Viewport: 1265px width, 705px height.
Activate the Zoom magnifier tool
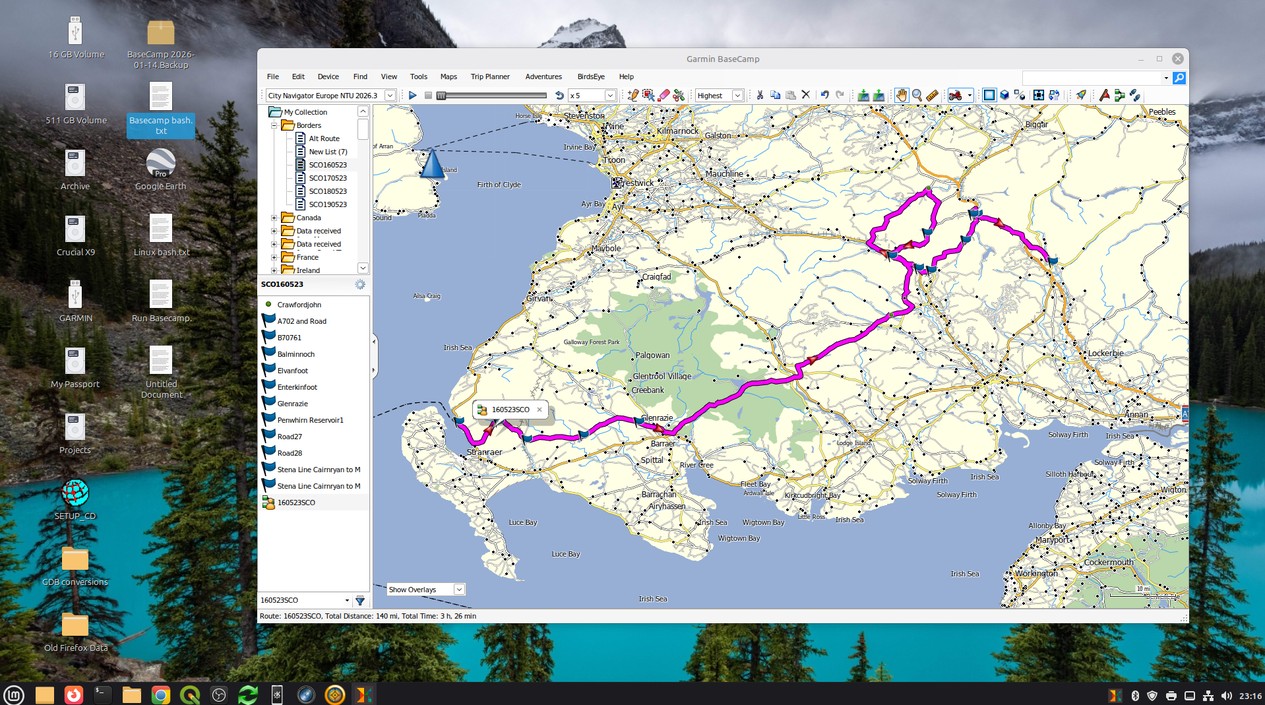(916, 95)
